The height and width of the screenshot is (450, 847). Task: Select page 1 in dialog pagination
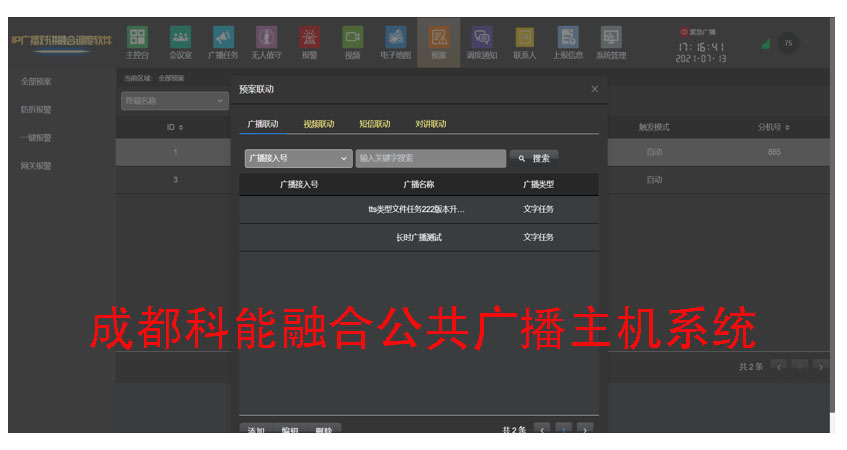point(563,429)
